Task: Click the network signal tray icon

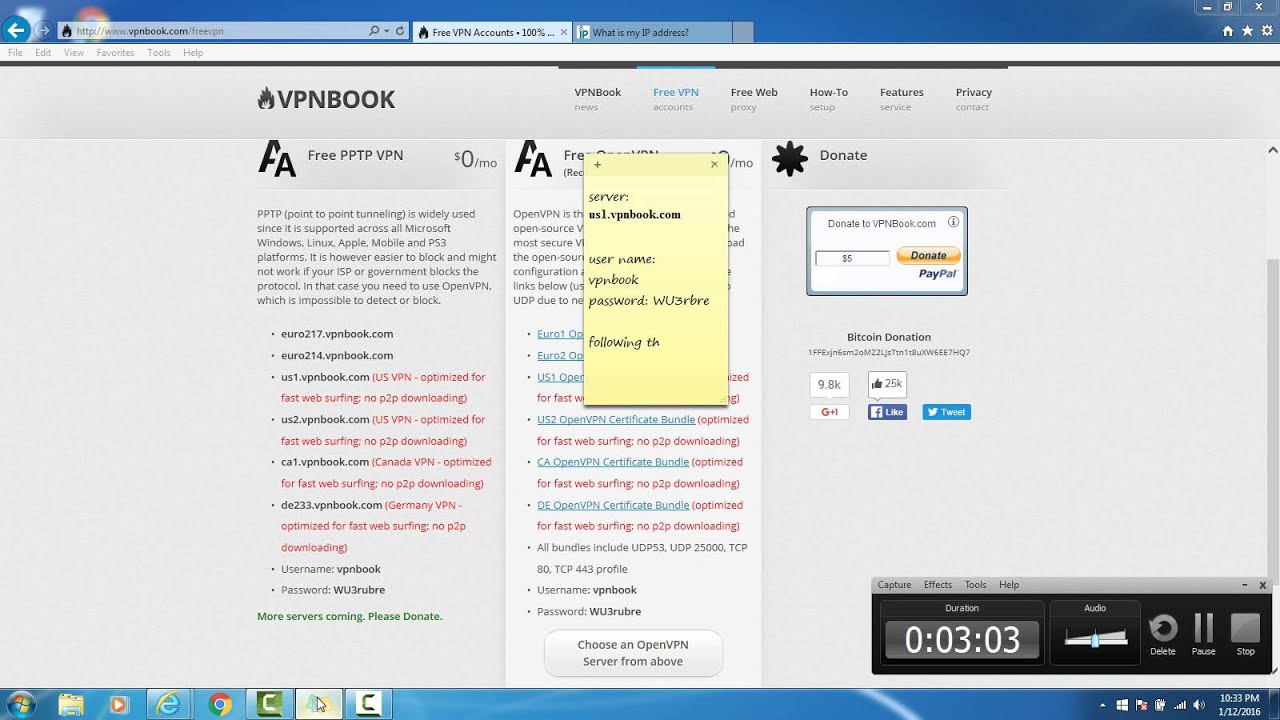Action: pos(1179,705)
